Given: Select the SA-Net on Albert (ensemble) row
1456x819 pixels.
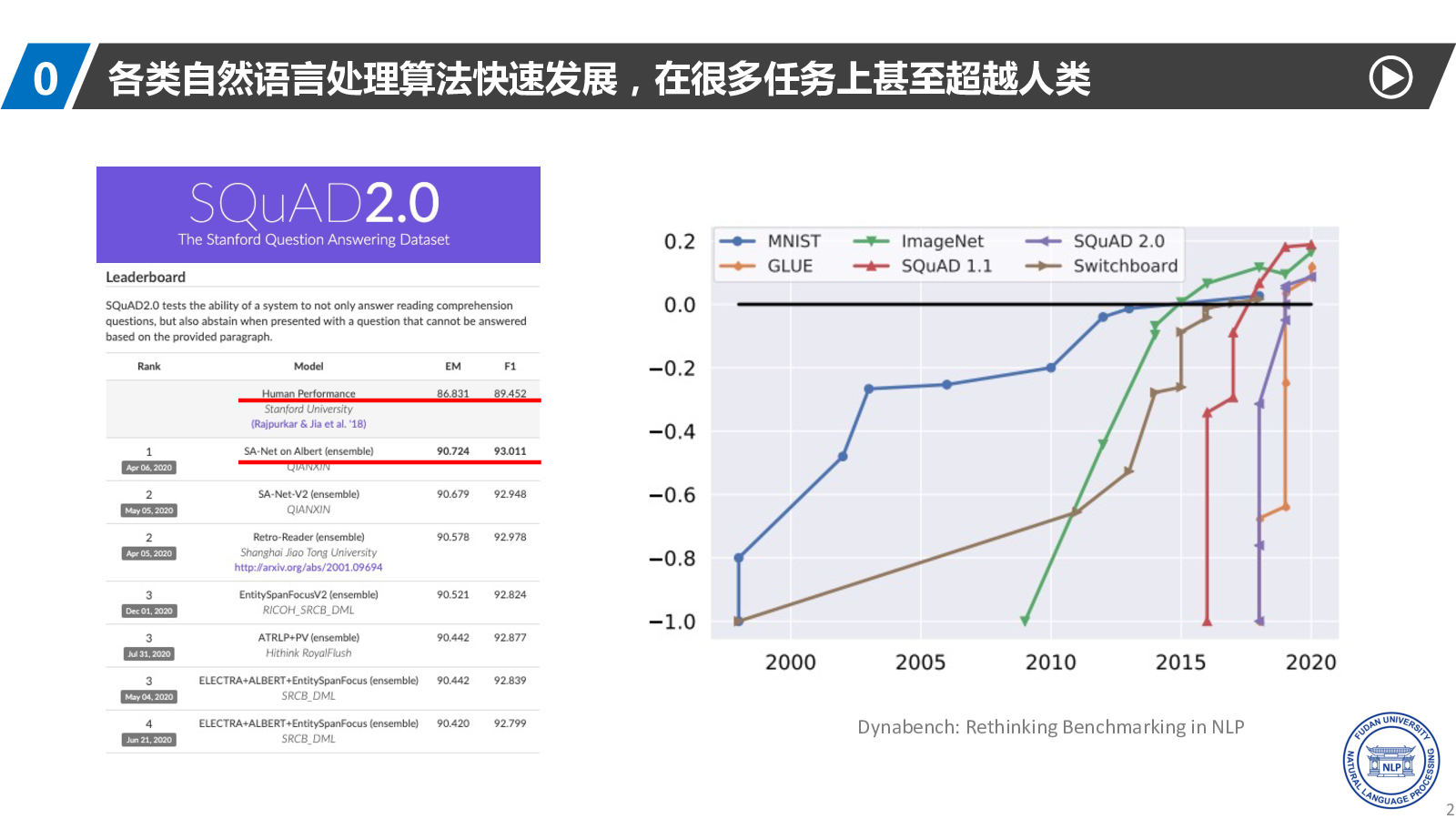Looking at the screenshot, I should (x=323, y=459).
